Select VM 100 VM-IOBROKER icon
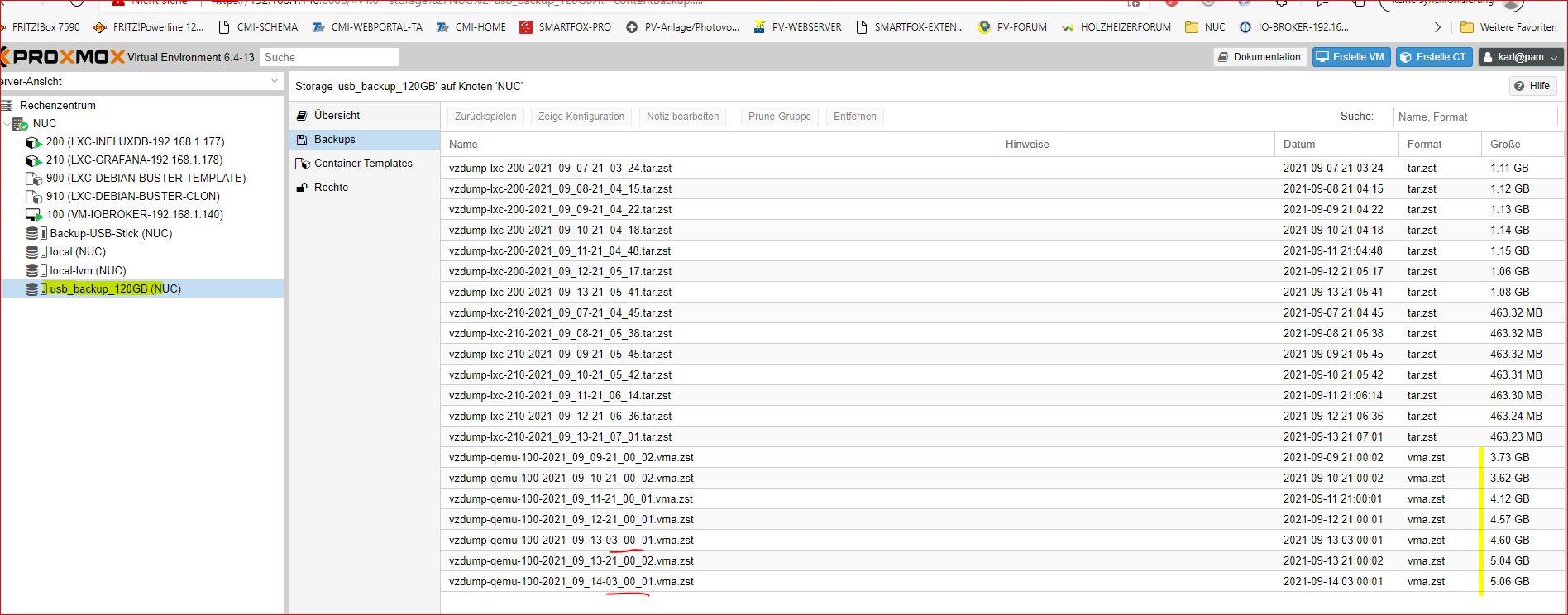 coord(33,215)
